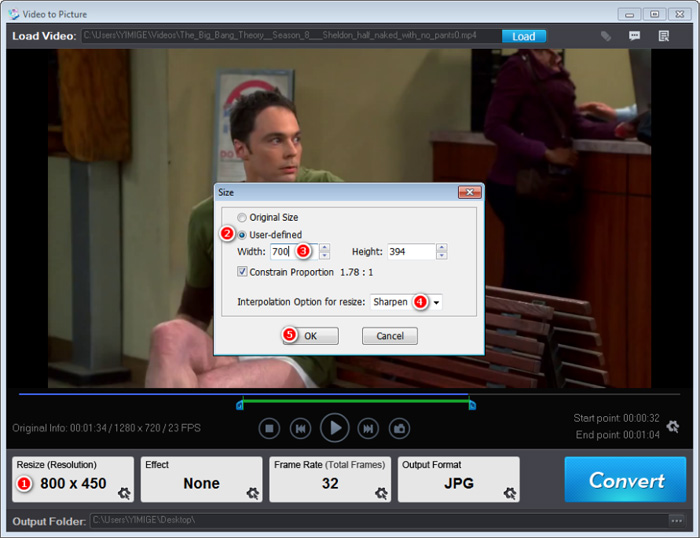Viewport: 700px width, 538px height.
Task: Click the Load Video path field
Action: 292,36
